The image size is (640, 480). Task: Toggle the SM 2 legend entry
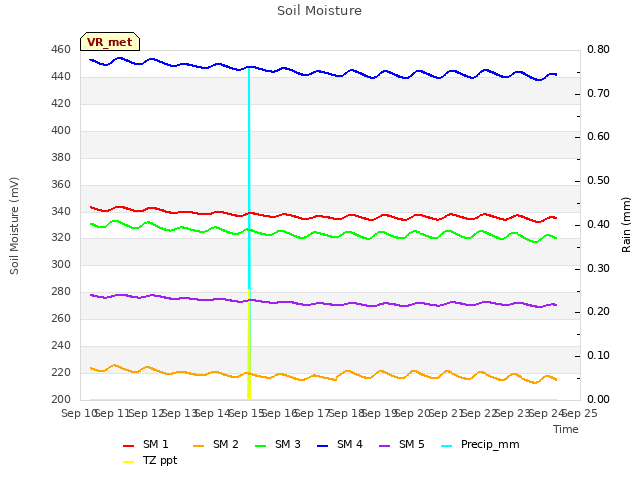pyautogui.click(x=216, y=444)
